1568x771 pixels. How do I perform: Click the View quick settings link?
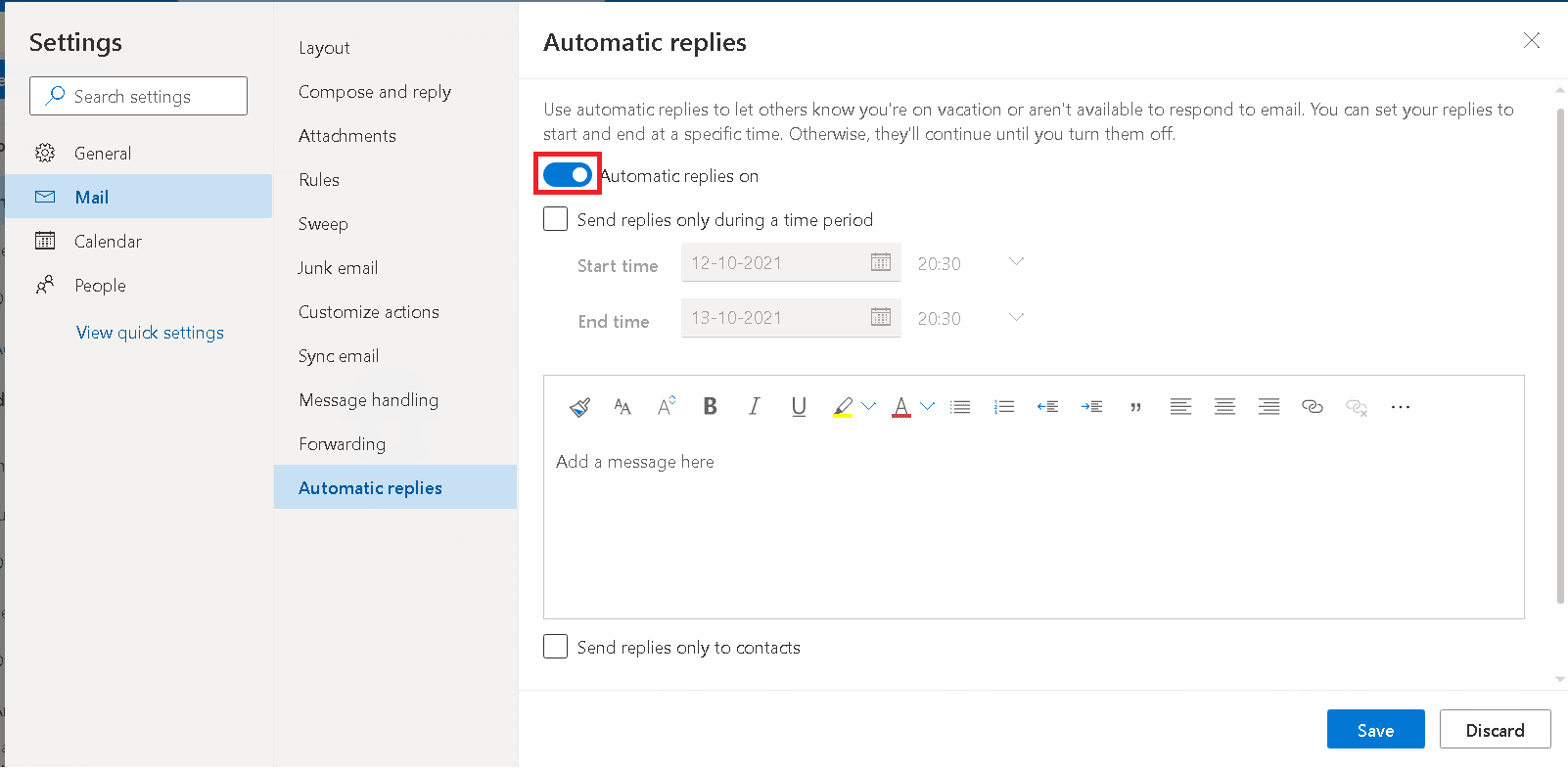pyautogui.click(x=150, y=333)
